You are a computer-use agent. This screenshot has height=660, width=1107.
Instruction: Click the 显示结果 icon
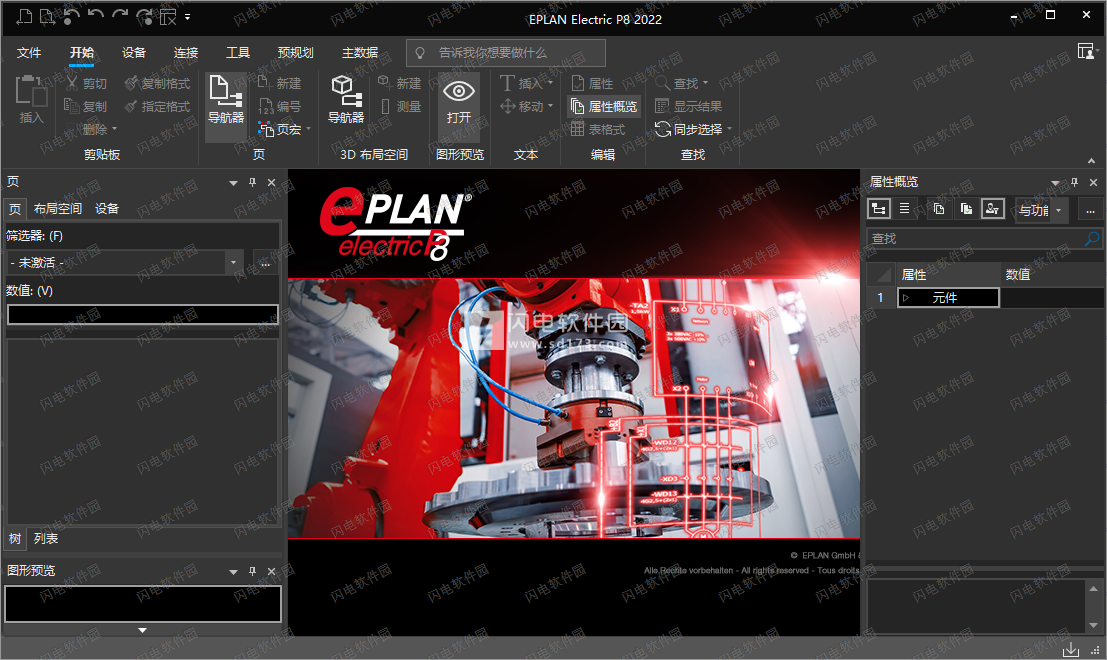point(662,106)
